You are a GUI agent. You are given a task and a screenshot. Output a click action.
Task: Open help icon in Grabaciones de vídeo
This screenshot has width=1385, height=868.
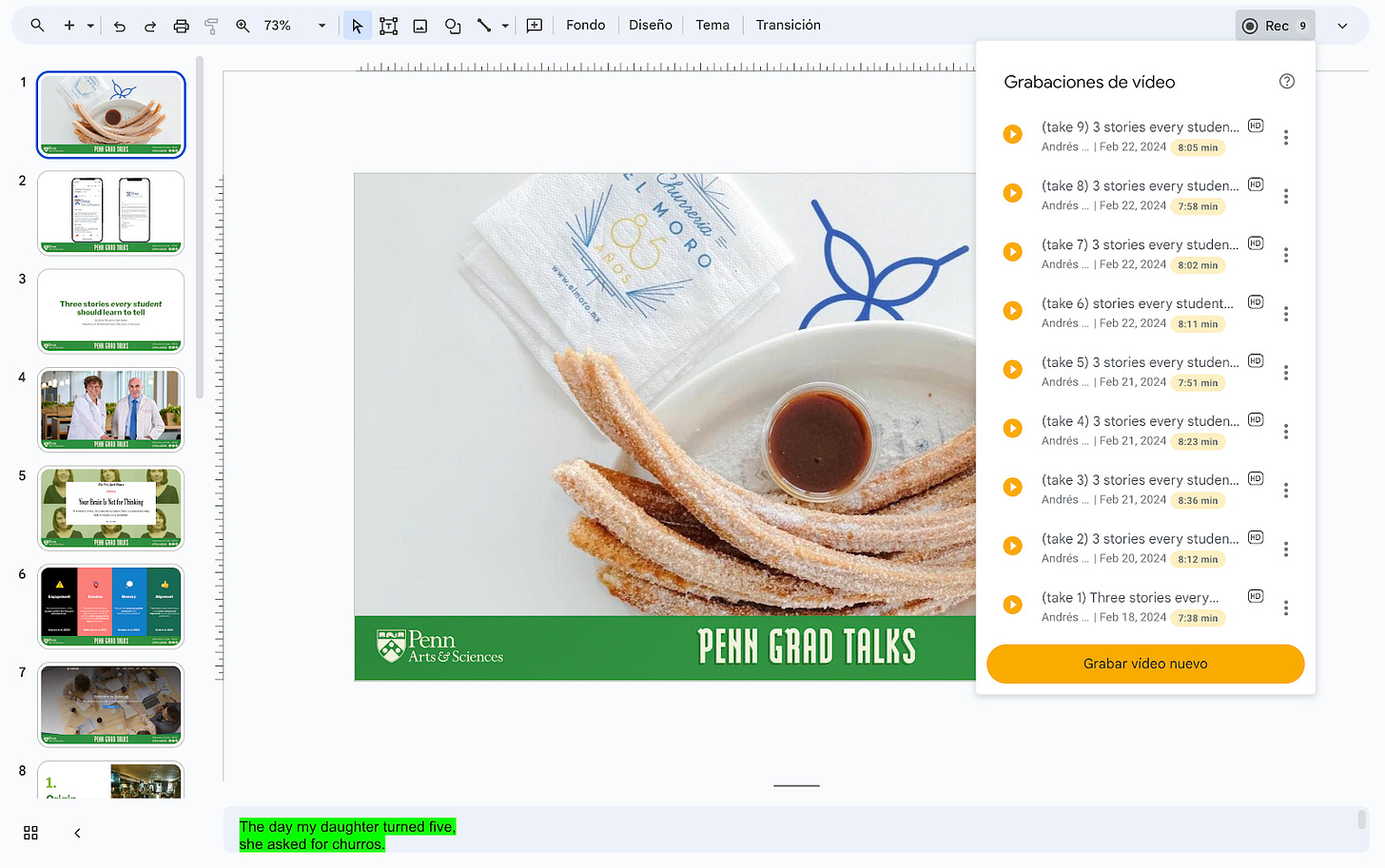click(1287, 82)
